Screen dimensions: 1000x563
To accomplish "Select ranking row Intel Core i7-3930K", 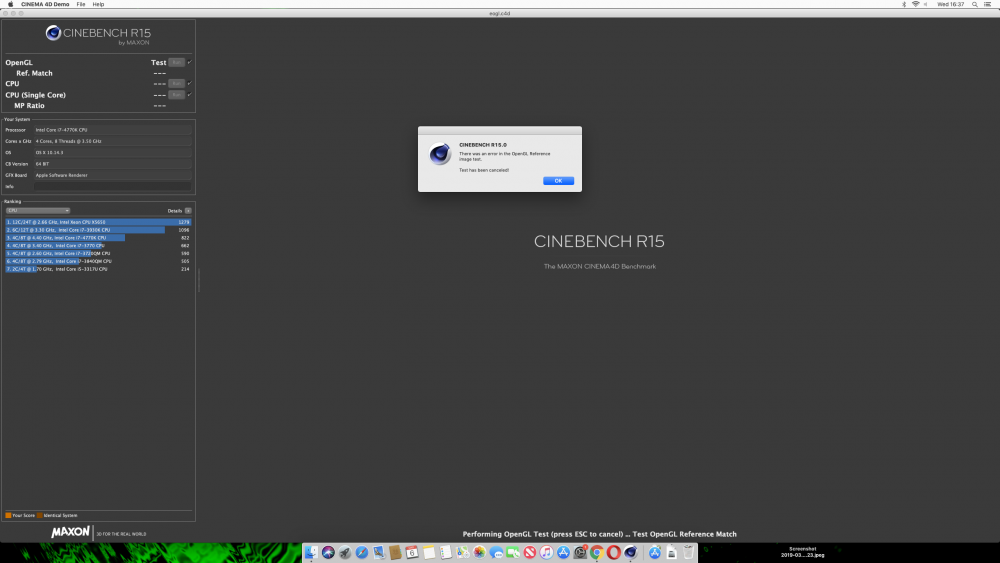I will (x=98, y=230).
